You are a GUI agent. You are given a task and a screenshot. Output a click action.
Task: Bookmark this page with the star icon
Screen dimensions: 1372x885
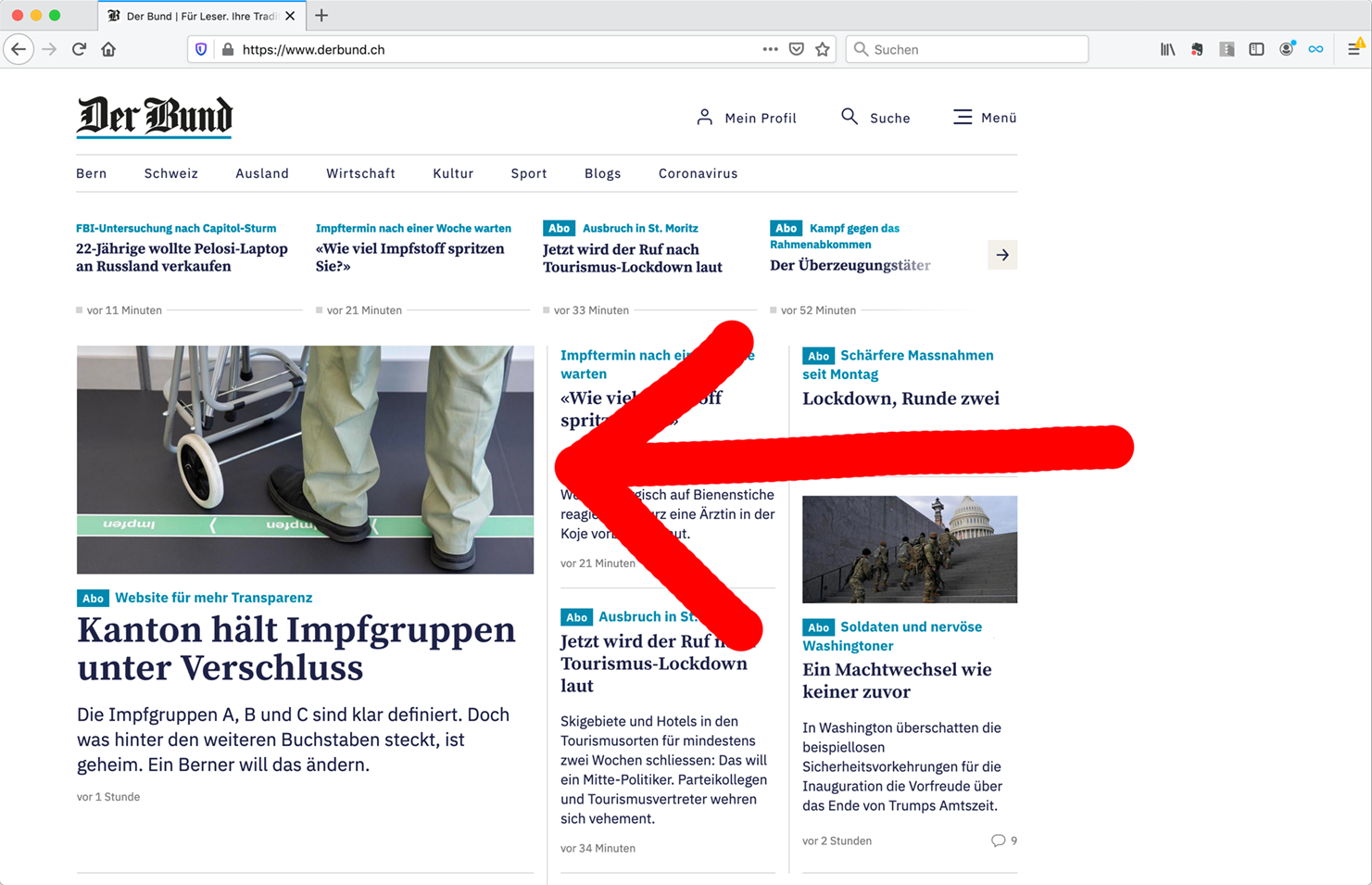[x=822, y=49]
